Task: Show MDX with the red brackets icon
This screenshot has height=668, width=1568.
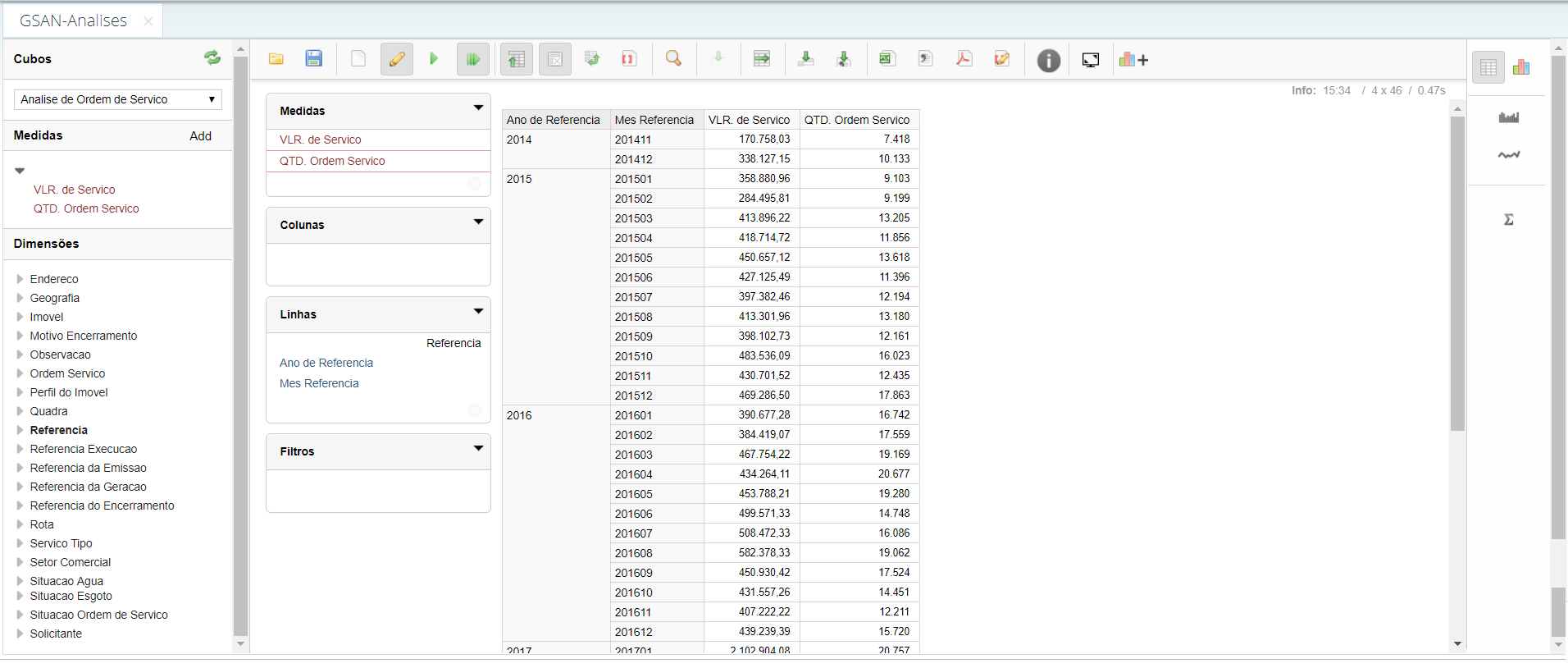Action: [629, 59]
